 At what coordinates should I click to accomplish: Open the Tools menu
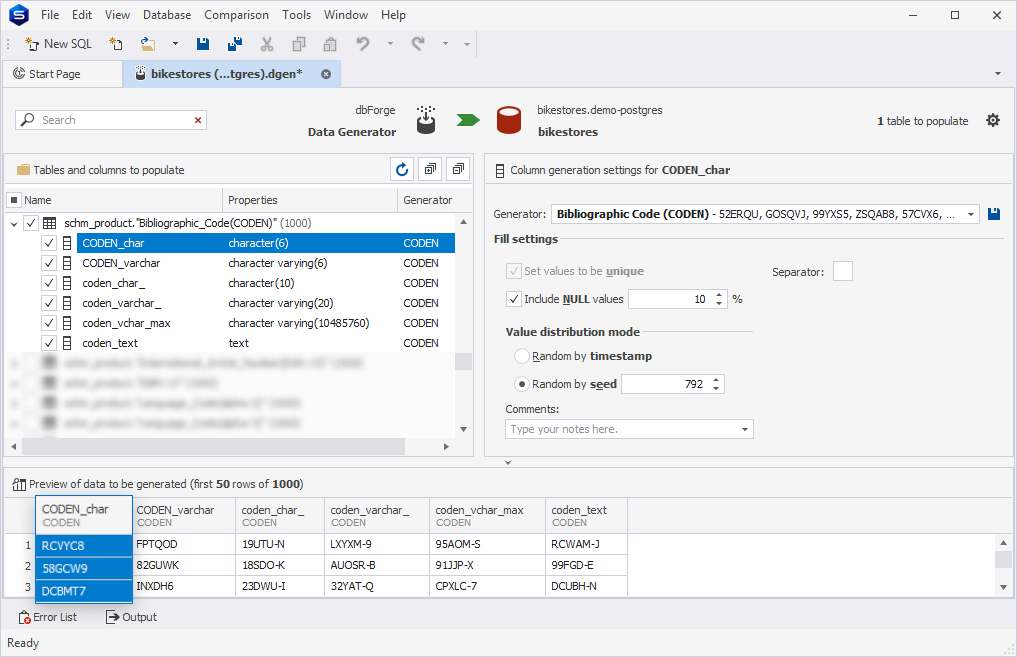tap(296, 15)
